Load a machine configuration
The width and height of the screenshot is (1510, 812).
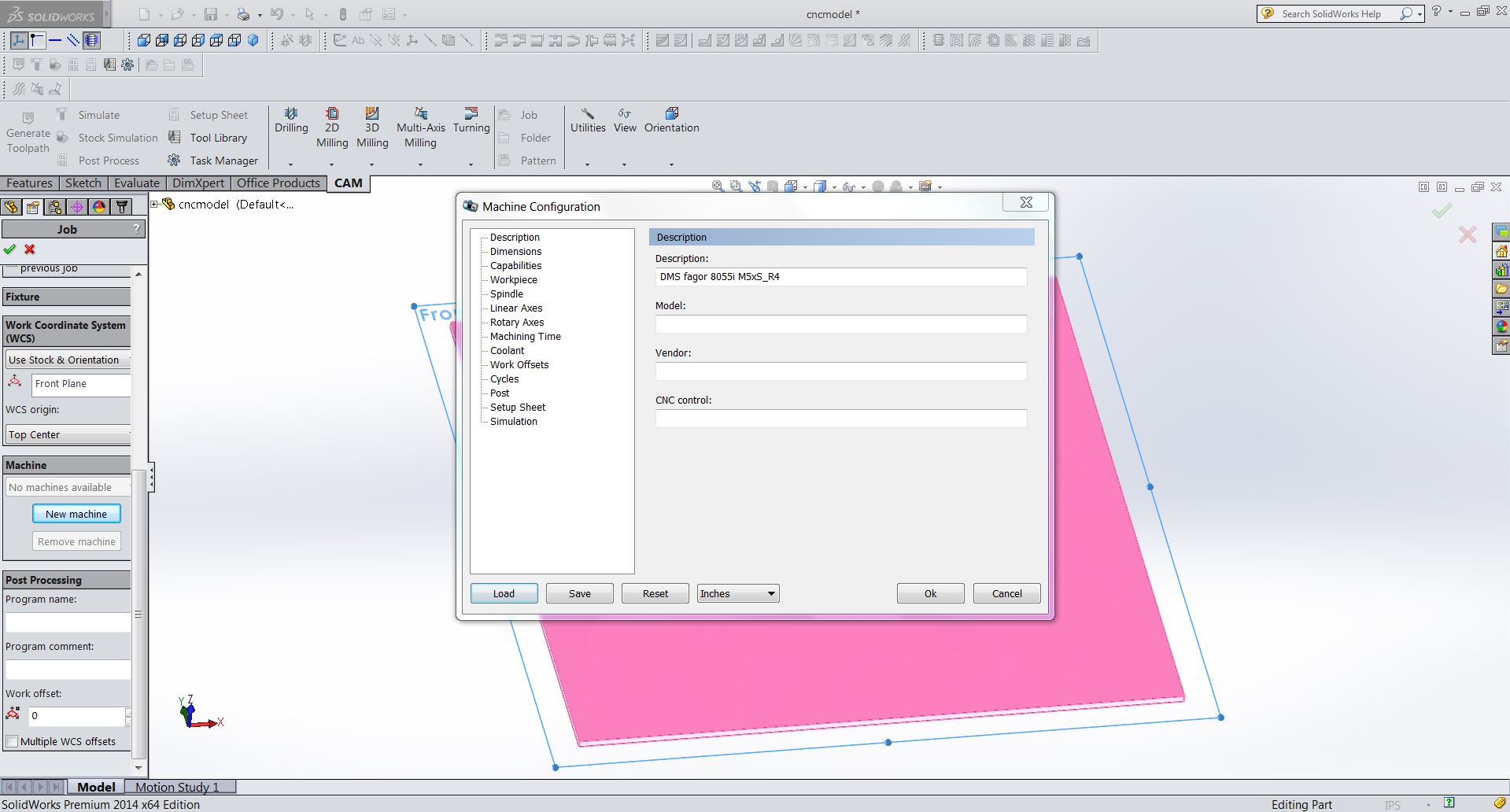point(503,593)
